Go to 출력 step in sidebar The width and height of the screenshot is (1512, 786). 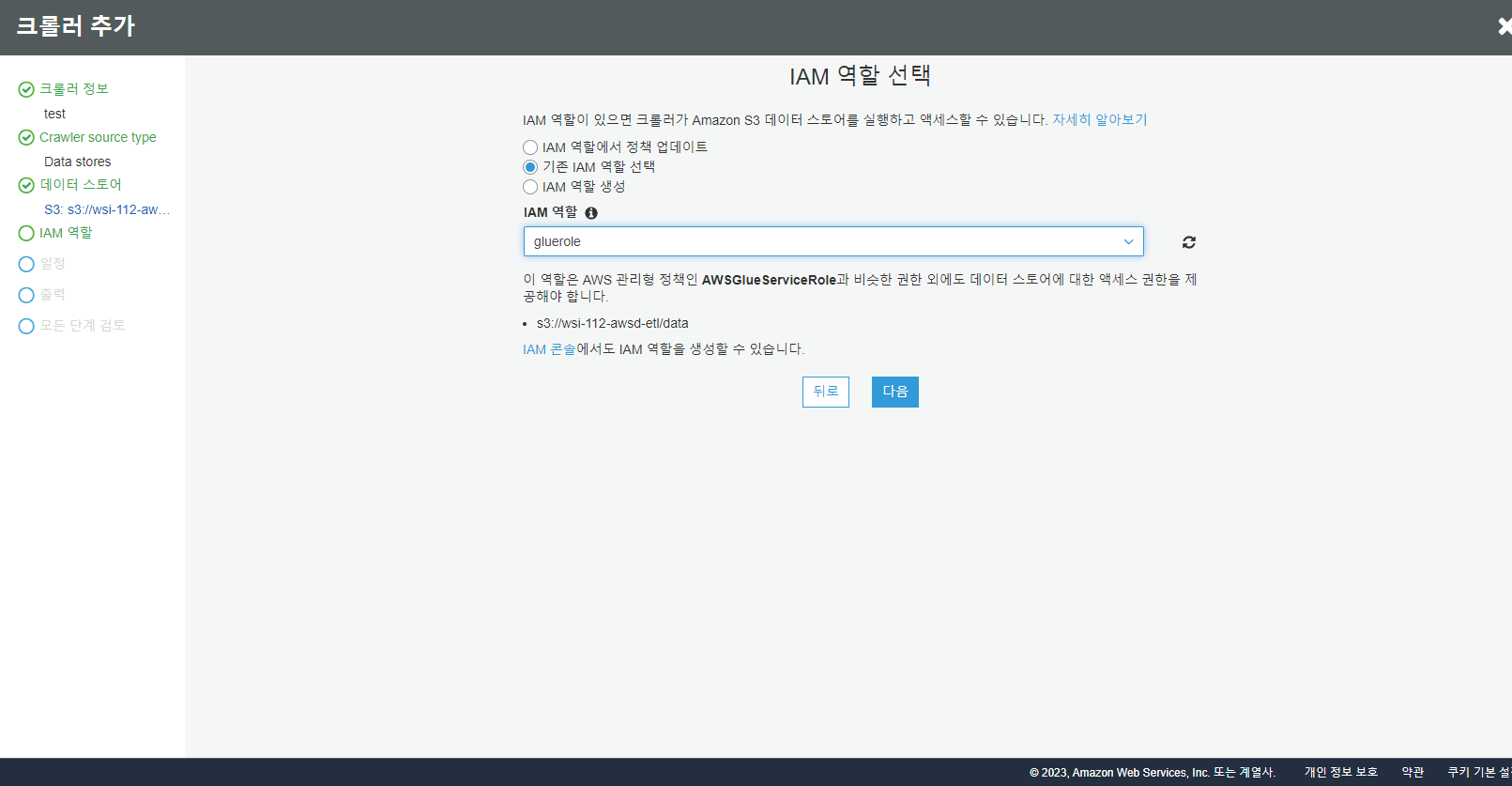53,294
